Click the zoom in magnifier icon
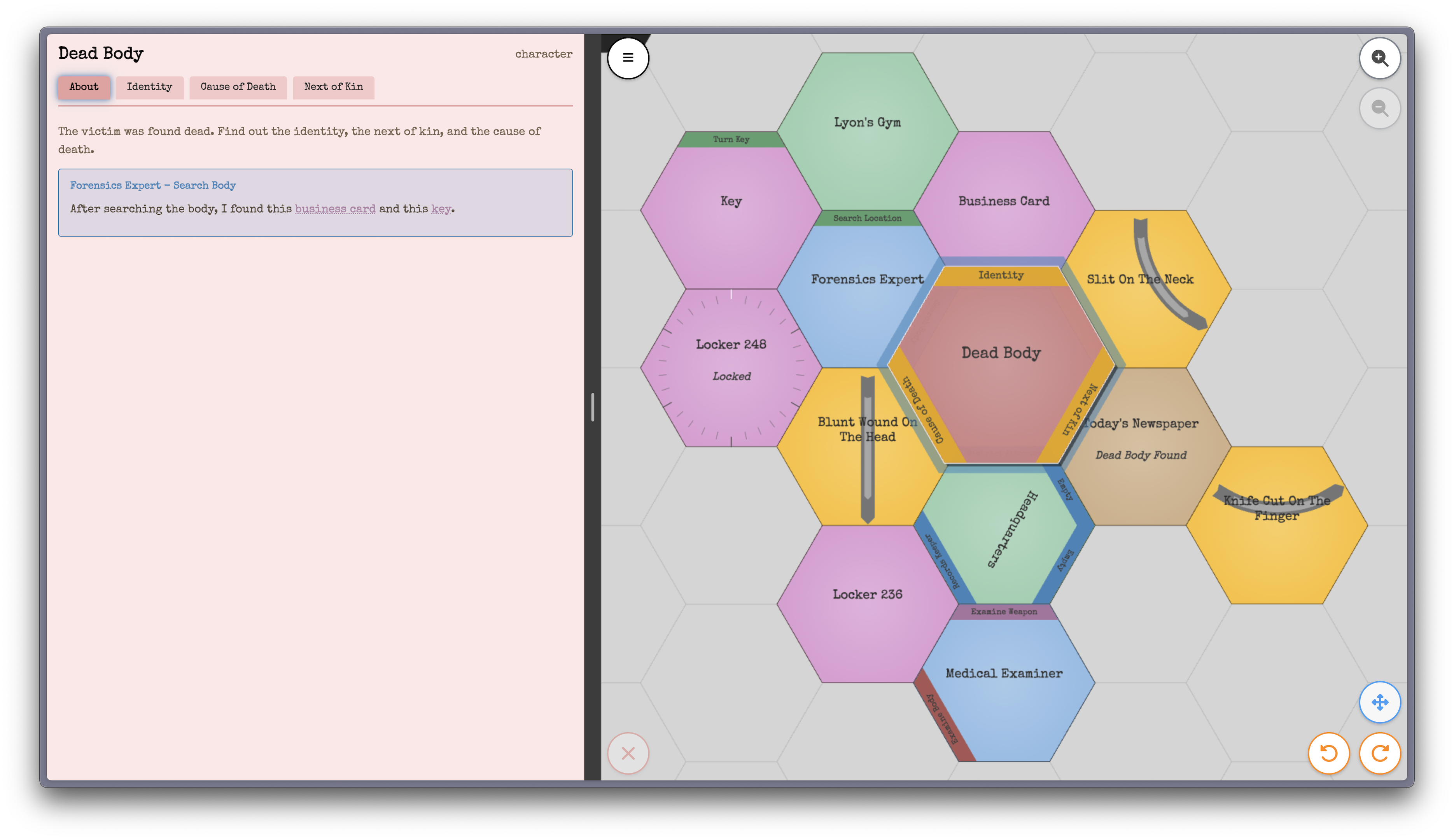The width and height of the screenshot is (1454, 840). click(x=1380, y=58)
